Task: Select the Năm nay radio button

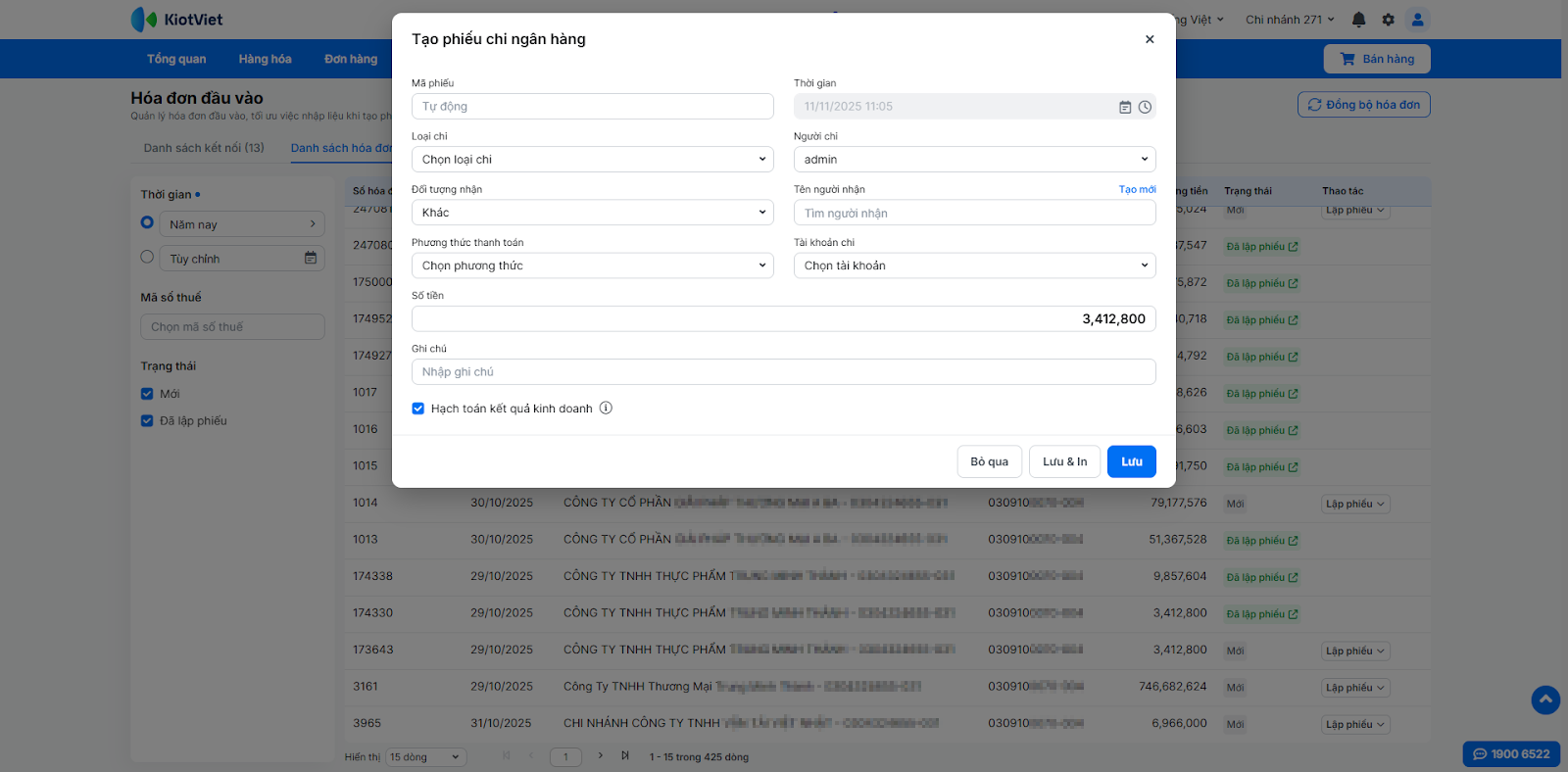Action: point(147,223)
